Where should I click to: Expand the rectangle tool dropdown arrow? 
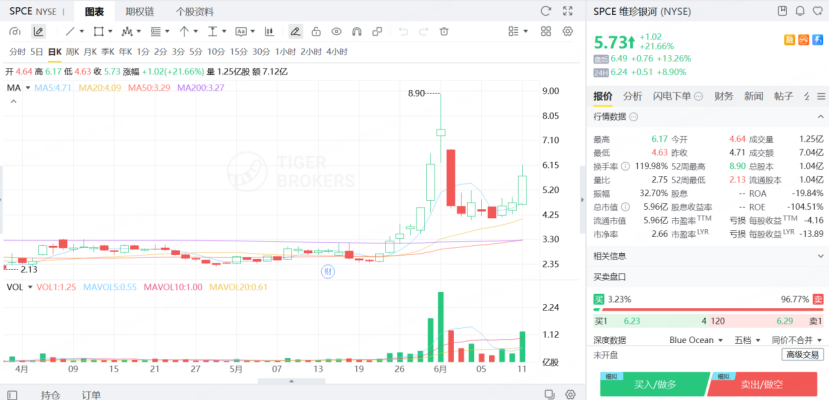110,32
